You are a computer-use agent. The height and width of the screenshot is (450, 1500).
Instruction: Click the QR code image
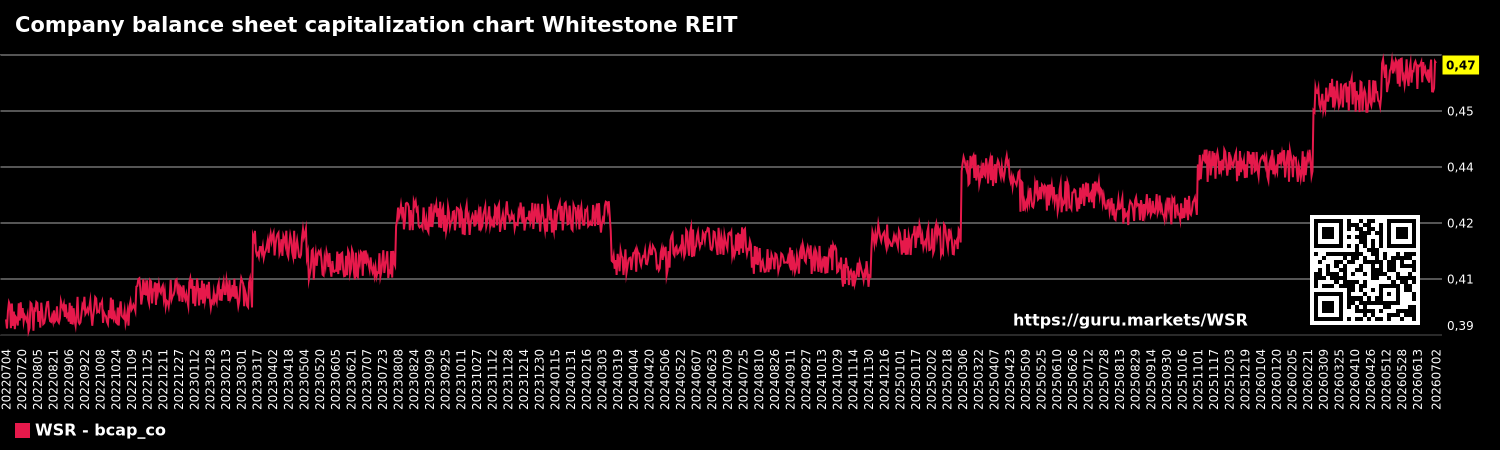(1365, 270)
